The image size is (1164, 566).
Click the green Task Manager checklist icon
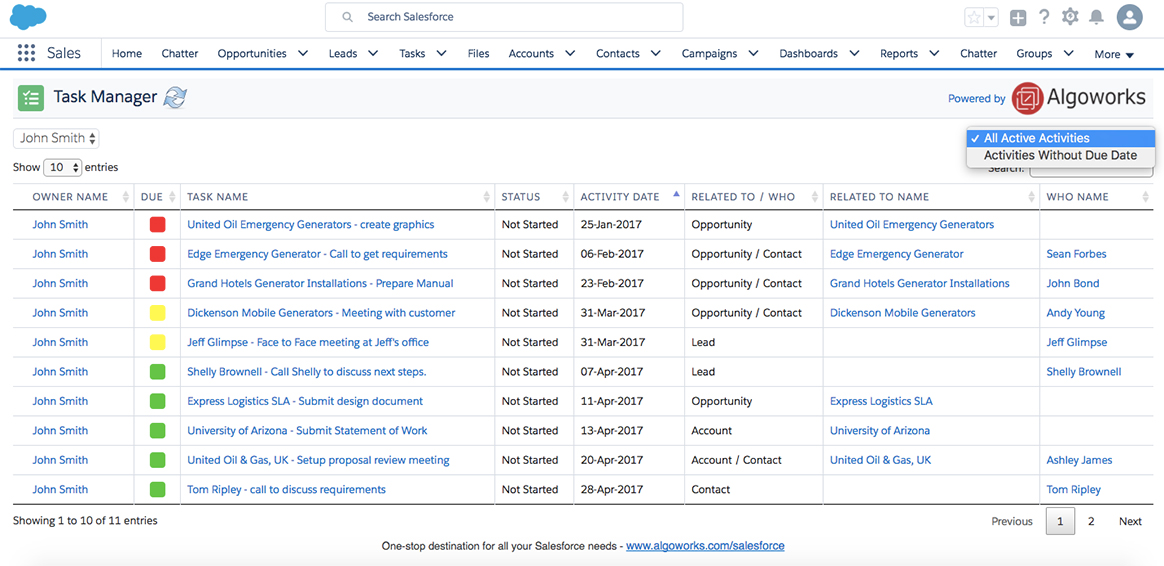click(x=30, y=97)
